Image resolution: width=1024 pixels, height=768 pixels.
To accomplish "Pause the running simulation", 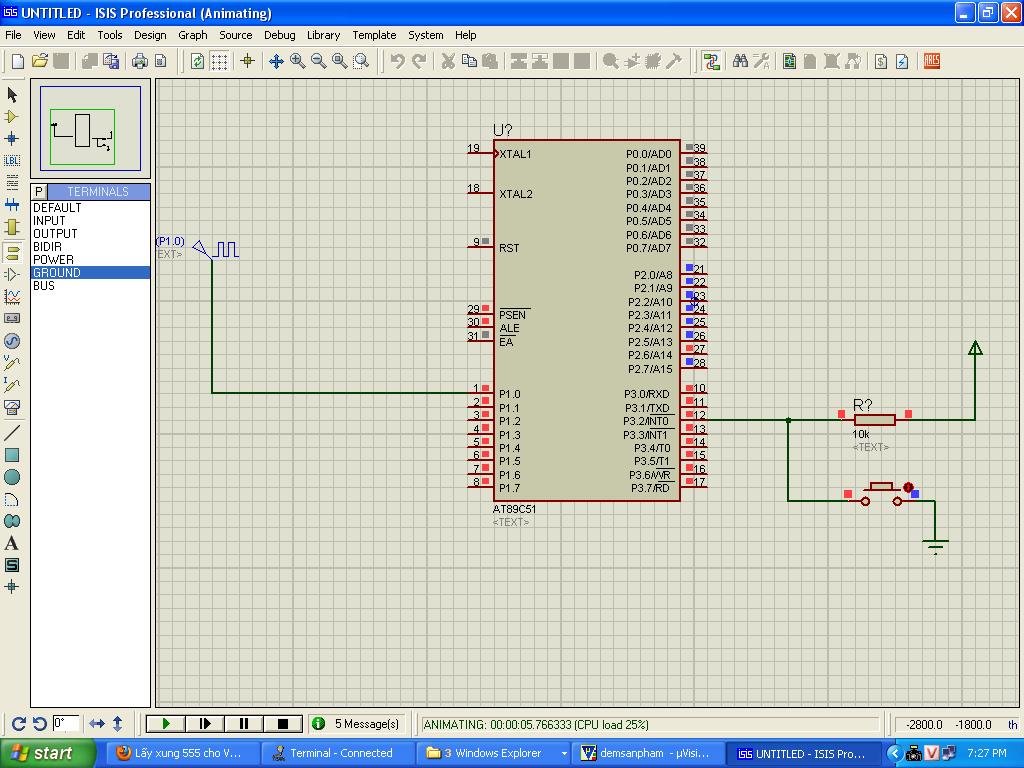I will point(244,724).
